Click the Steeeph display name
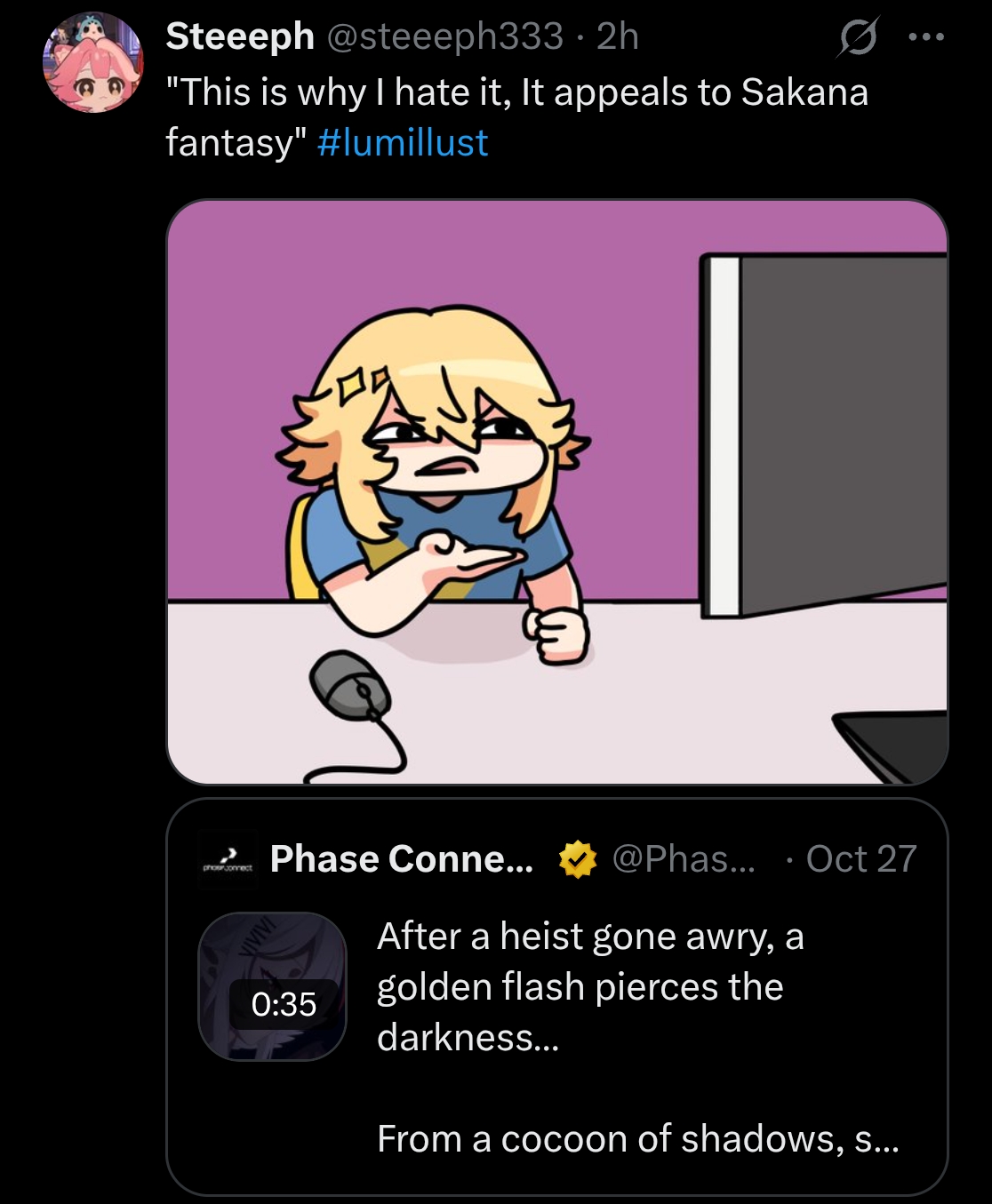Image resolution: width=992 pixels, height=1204 pixels. (240, 36)
